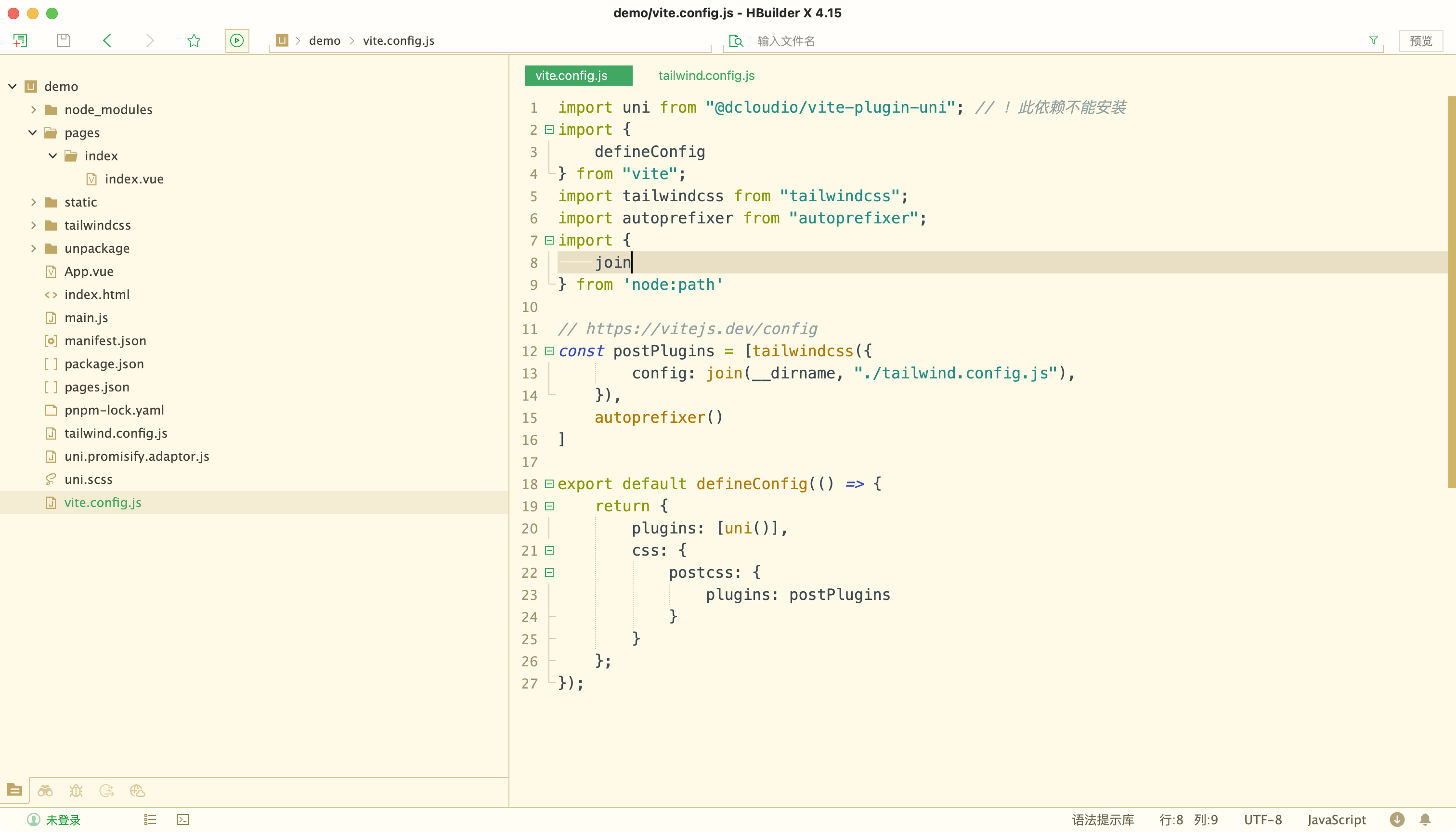Viewport: 1456px width, 832px height.
Task: Click the filter funnel icon
Action: [x=1374, y=40]
